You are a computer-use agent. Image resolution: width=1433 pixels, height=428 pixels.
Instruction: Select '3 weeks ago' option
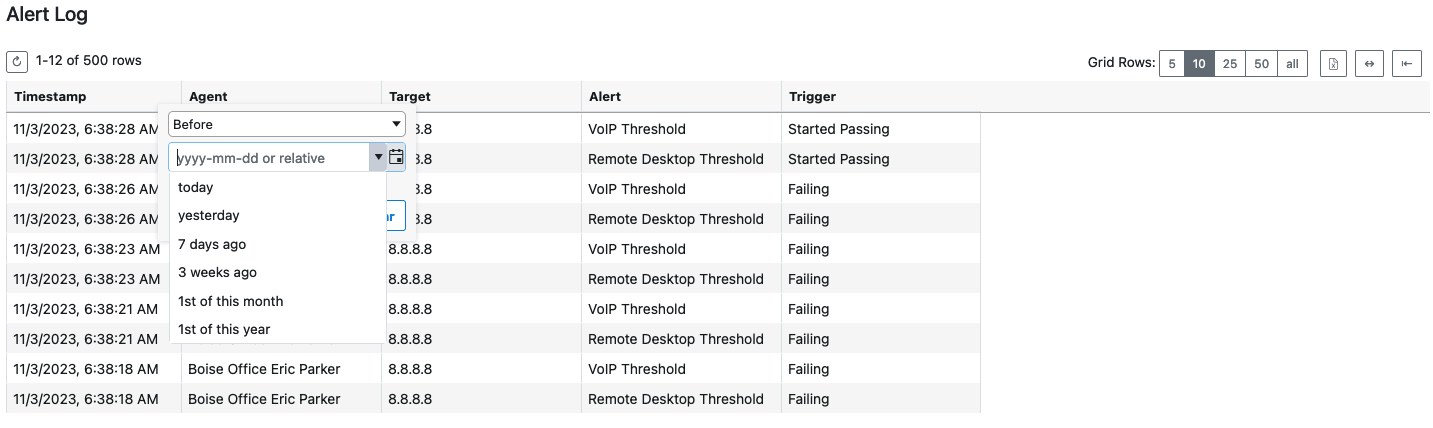pos(217,272)
